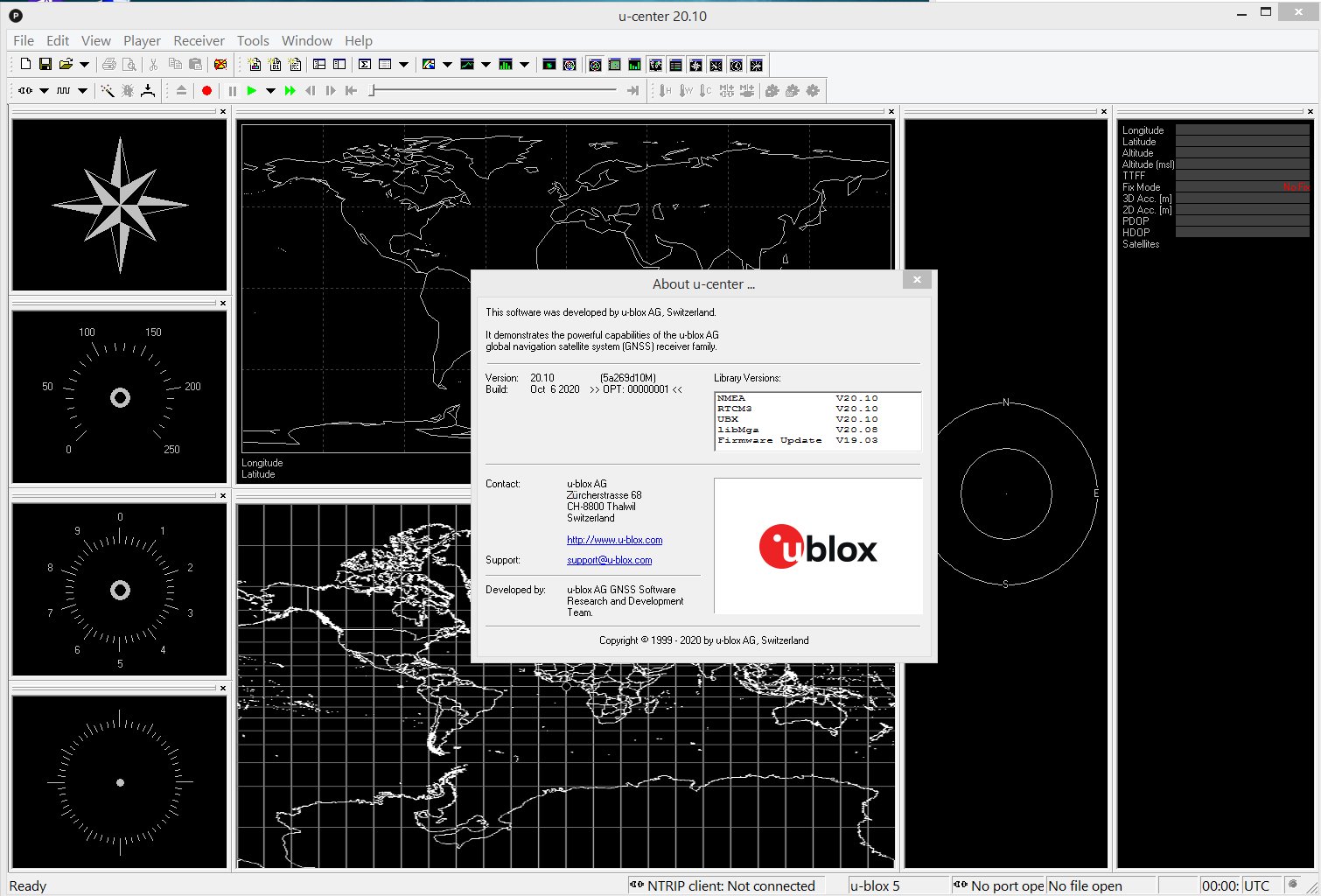The width and height of the screenshot is (1321, 896).
Task: Select the libMga row in Library Versions
Action: pos(817,430)
